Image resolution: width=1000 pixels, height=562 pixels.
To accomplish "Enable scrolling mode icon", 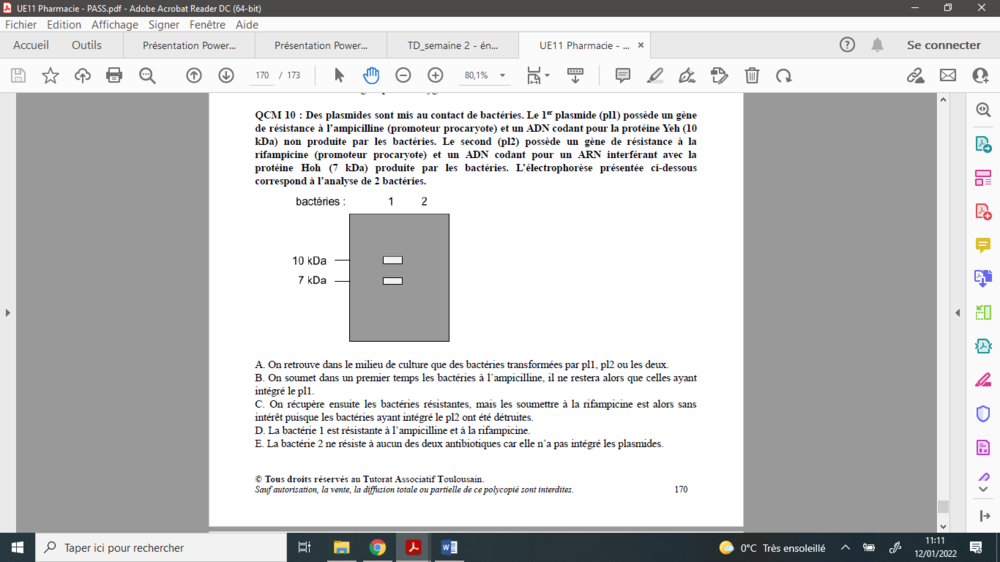I will click(x=575, y=75).
